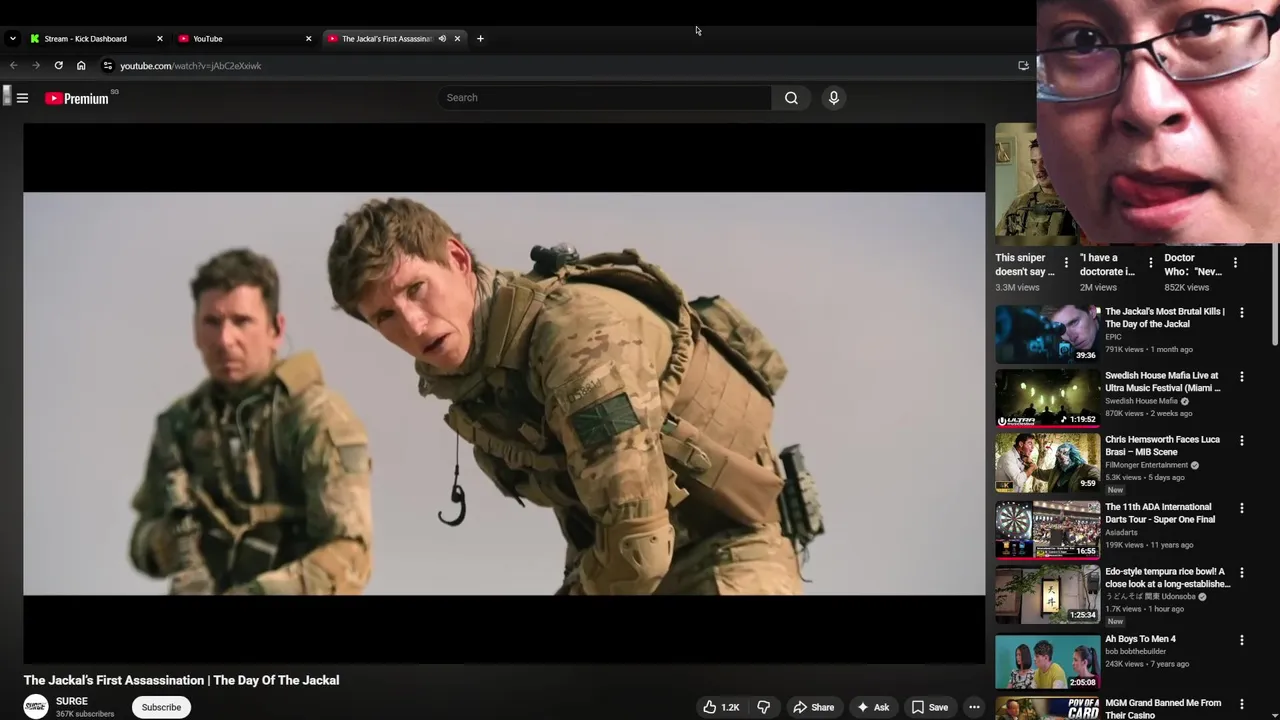Click the install app icon in address bar
Screen dimensions: 1280x720
1023,66
